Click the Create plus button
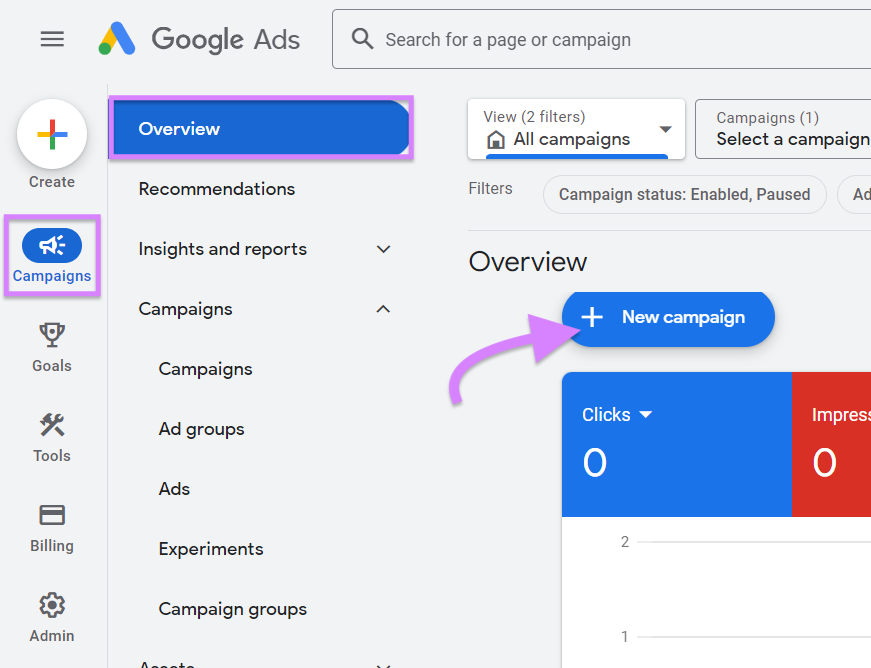Image resolution: width=871 pixels, height=668 pixels. [52, 134]
